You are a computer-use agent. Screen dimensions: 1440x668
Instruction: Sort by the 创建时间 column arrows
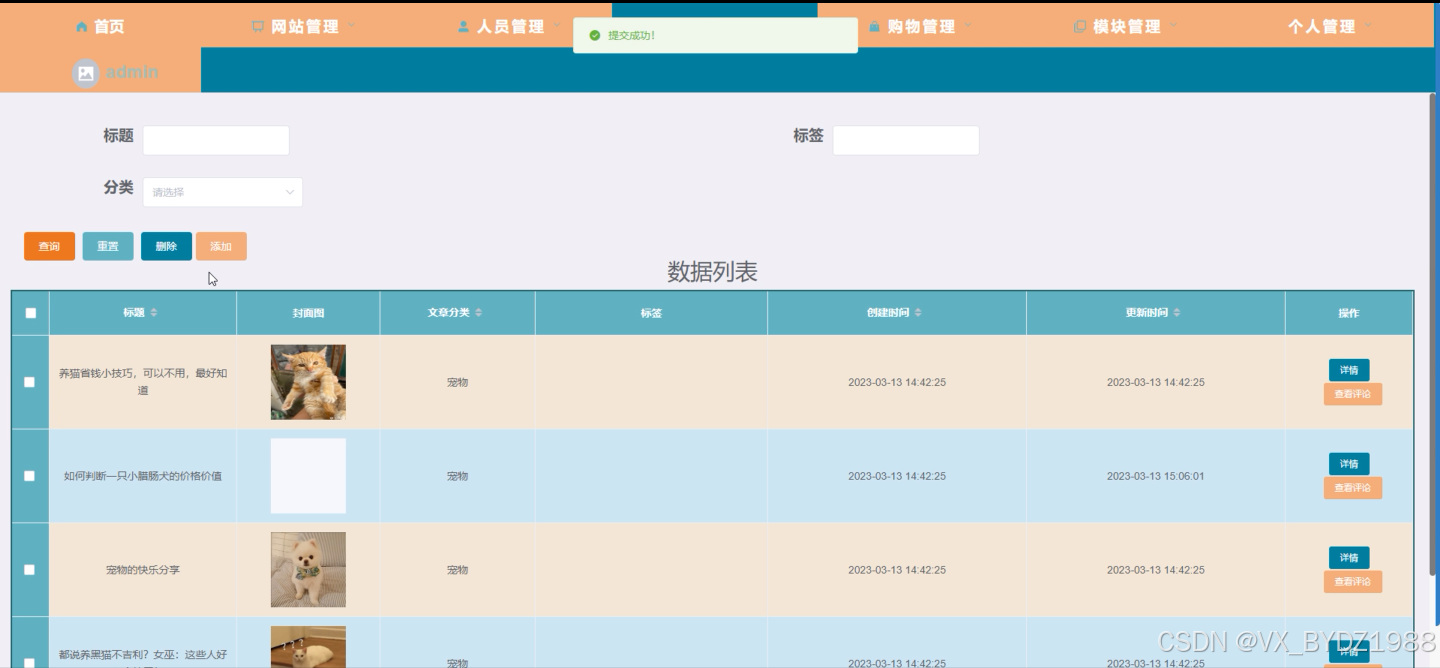918,313
